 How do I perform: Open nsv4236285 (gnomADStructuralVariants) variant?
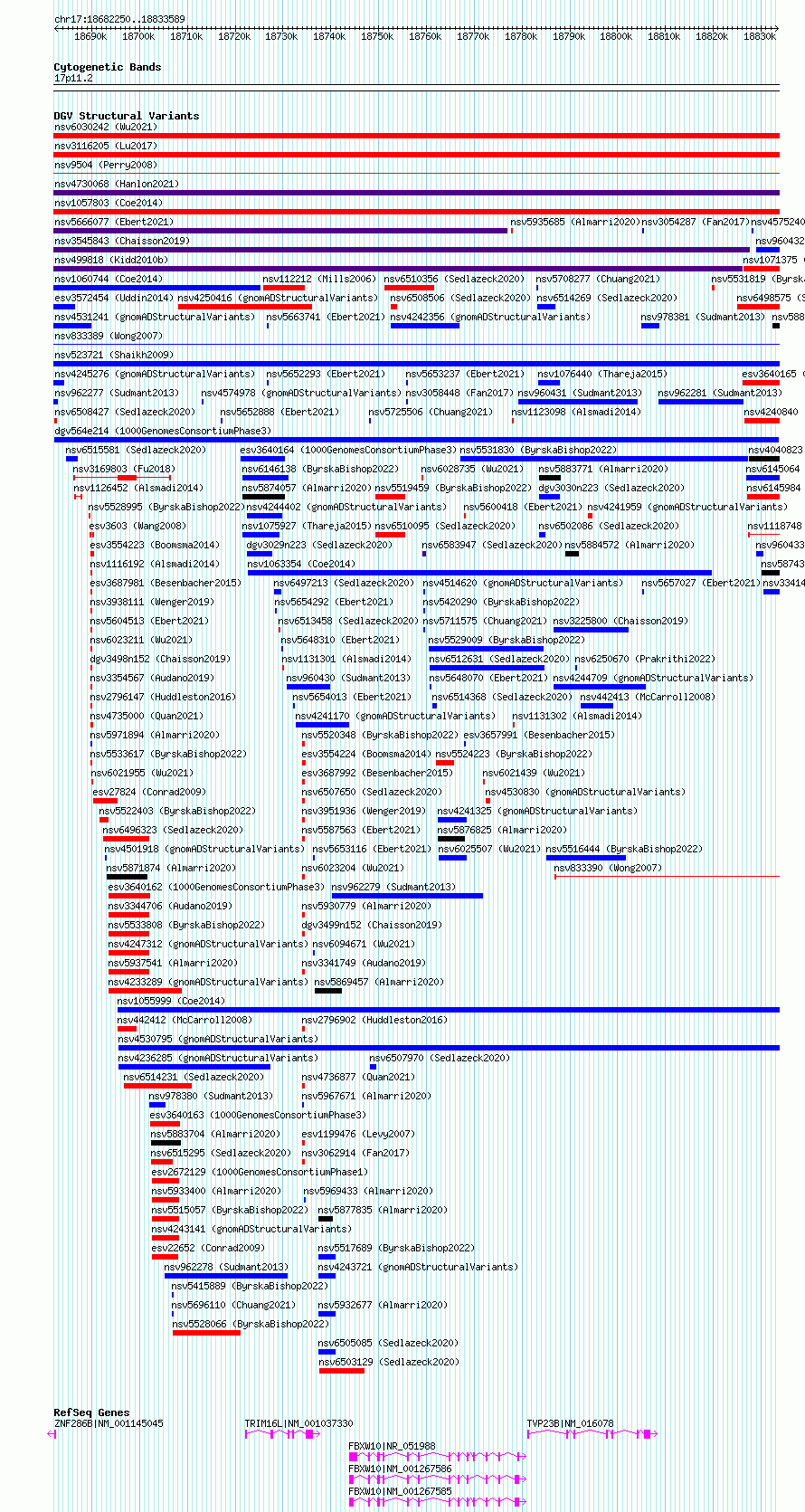coord(218,1058)
